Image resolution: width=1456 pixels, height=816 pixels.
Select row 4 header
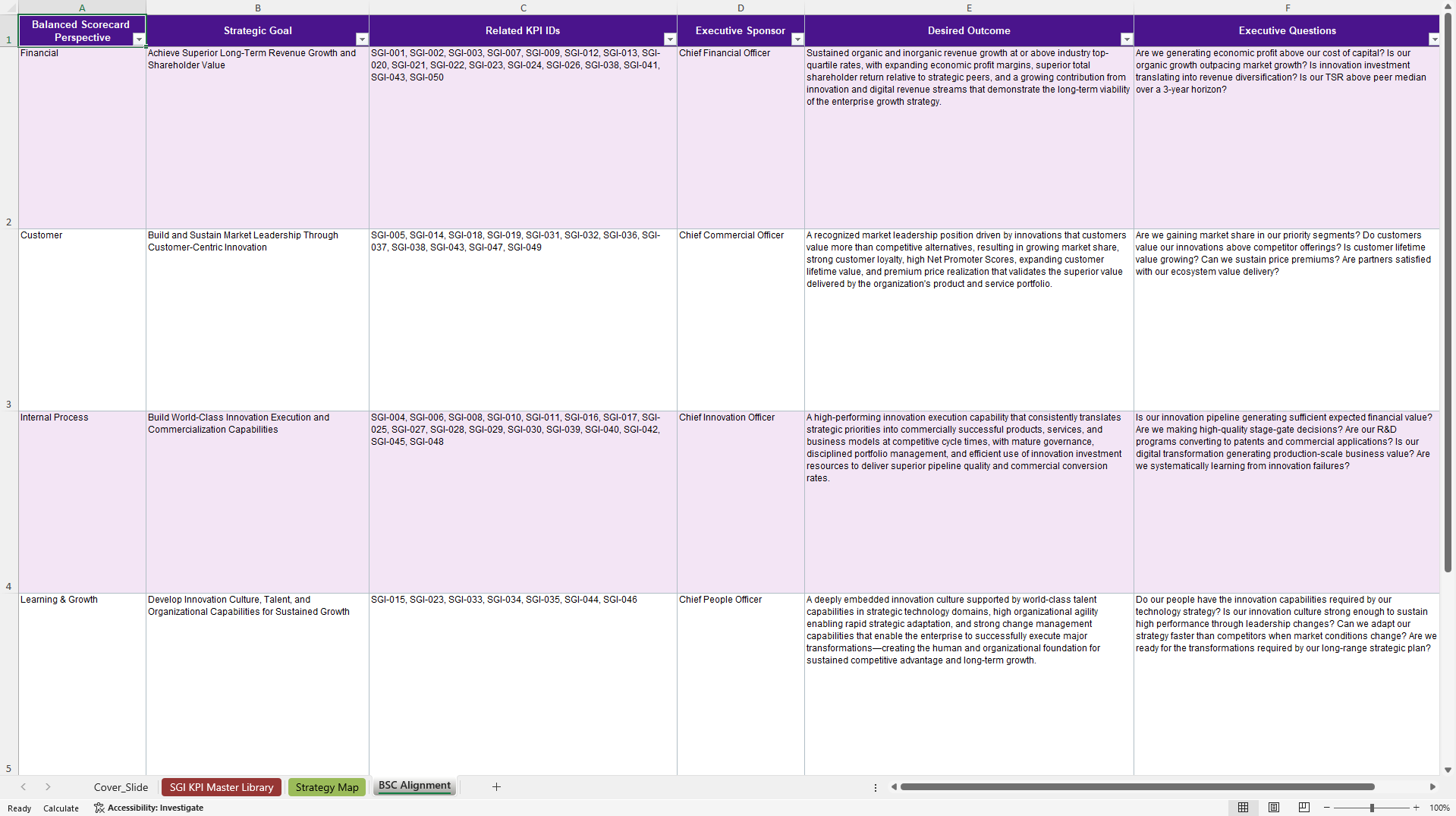[x=9, y=503]
